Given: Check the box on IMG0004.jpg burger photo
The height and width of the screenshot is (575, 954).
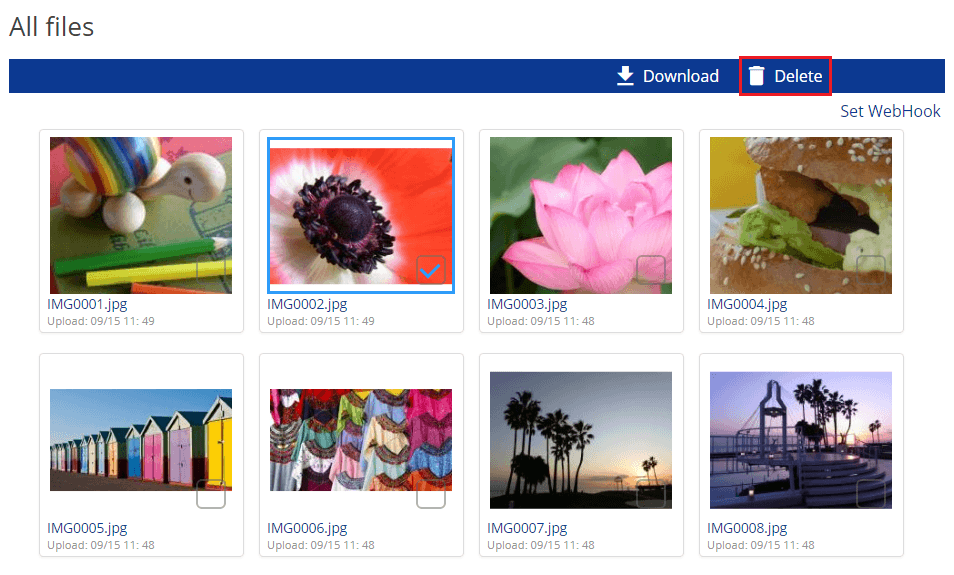Looking at the screenshot, I should [x=871, y=269].
